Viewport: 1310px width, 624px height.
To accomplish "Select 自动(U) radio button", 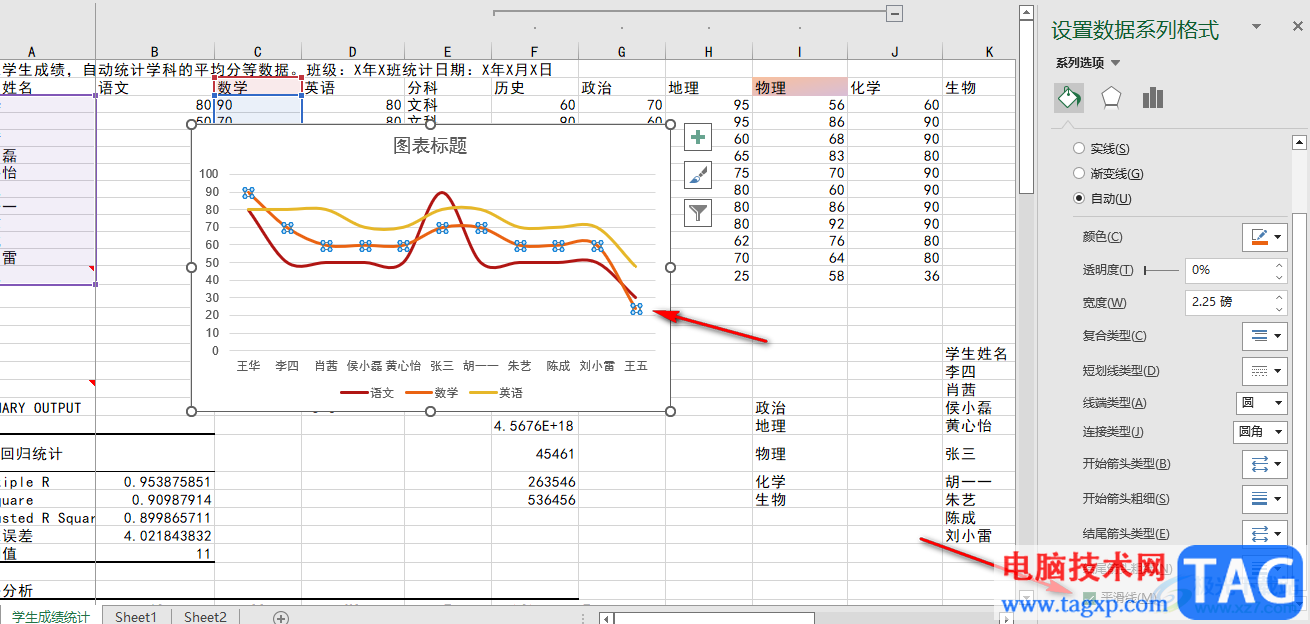I will tap(1079, 198).
